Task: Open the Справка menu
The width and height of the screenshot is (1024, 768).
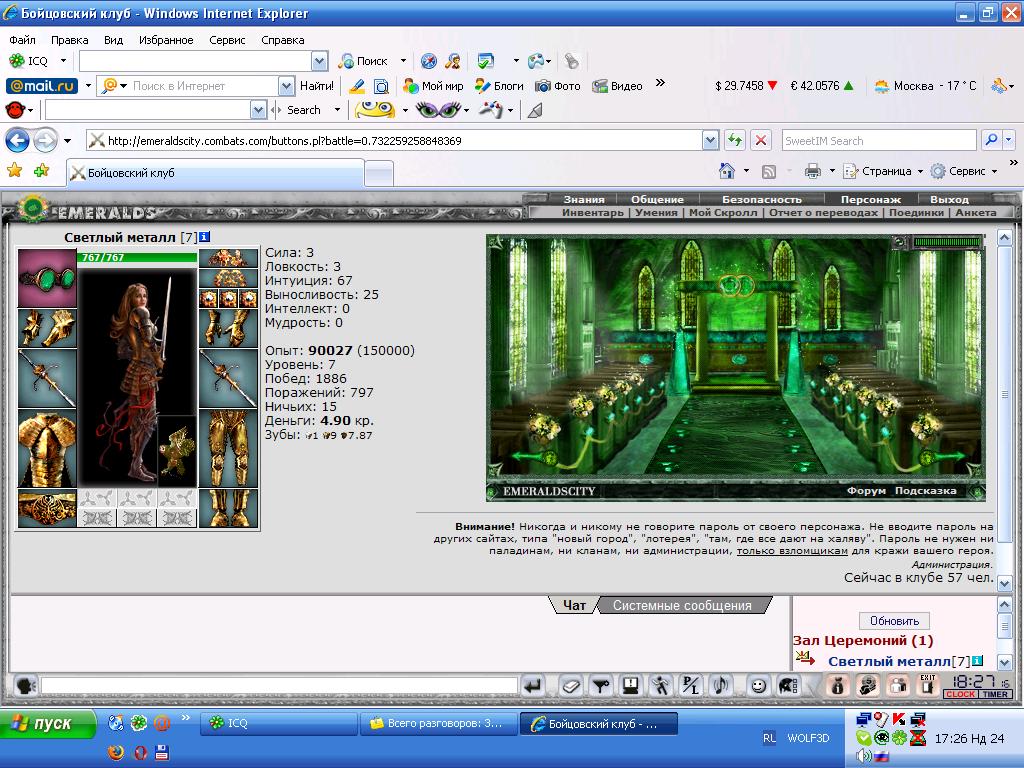Action: [x=283, y=40]
